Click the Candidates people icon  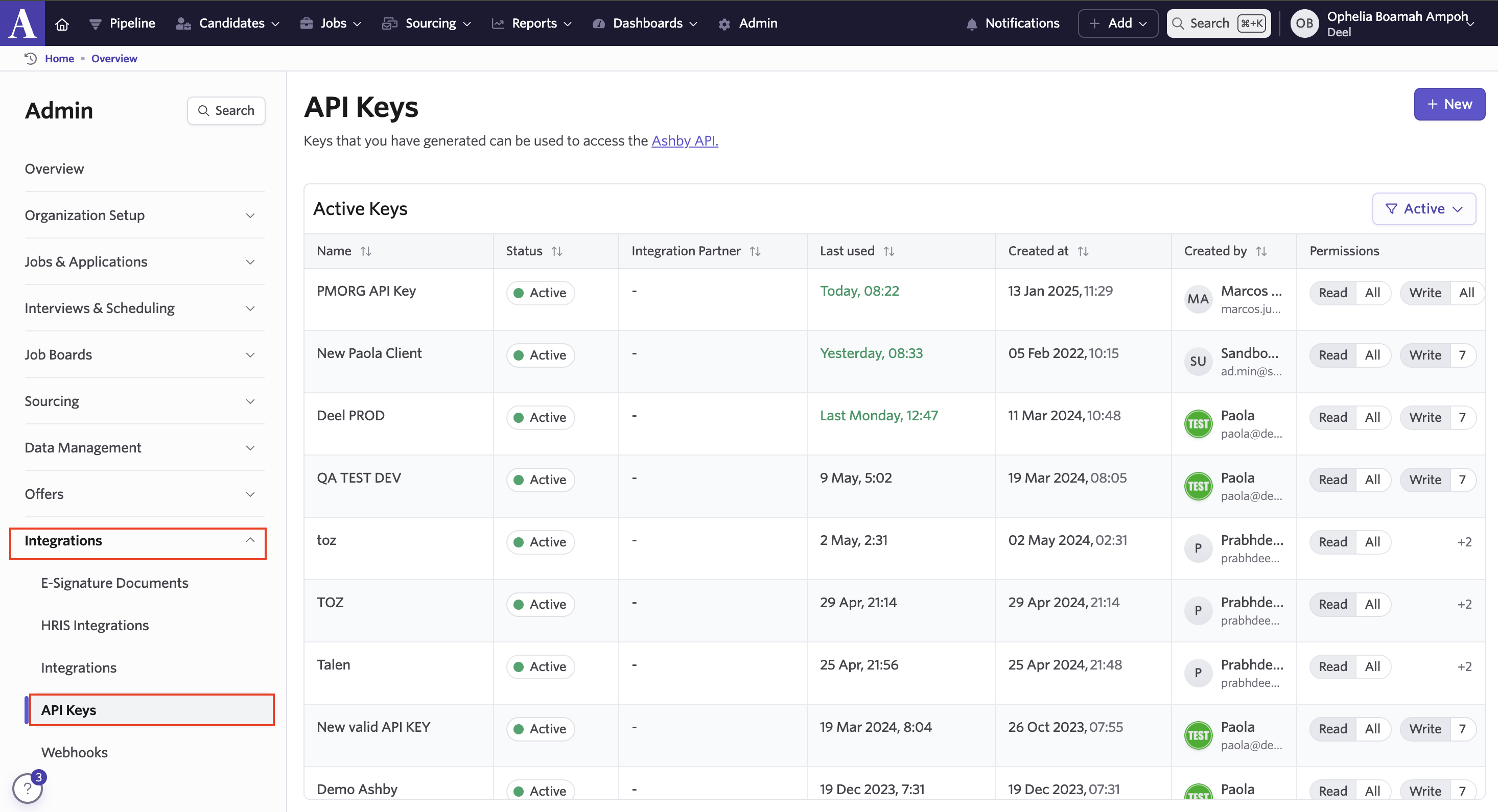[x=184, y=24]
